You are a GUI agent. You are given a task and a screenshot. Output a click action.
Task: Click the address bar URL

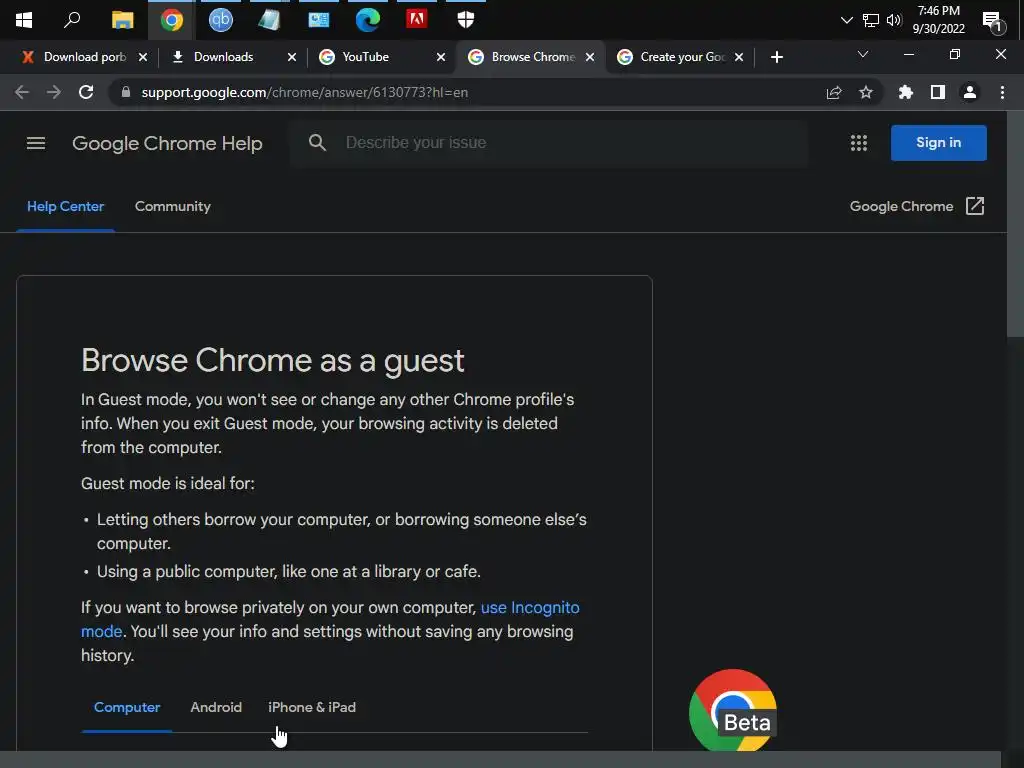coord(304,93)
